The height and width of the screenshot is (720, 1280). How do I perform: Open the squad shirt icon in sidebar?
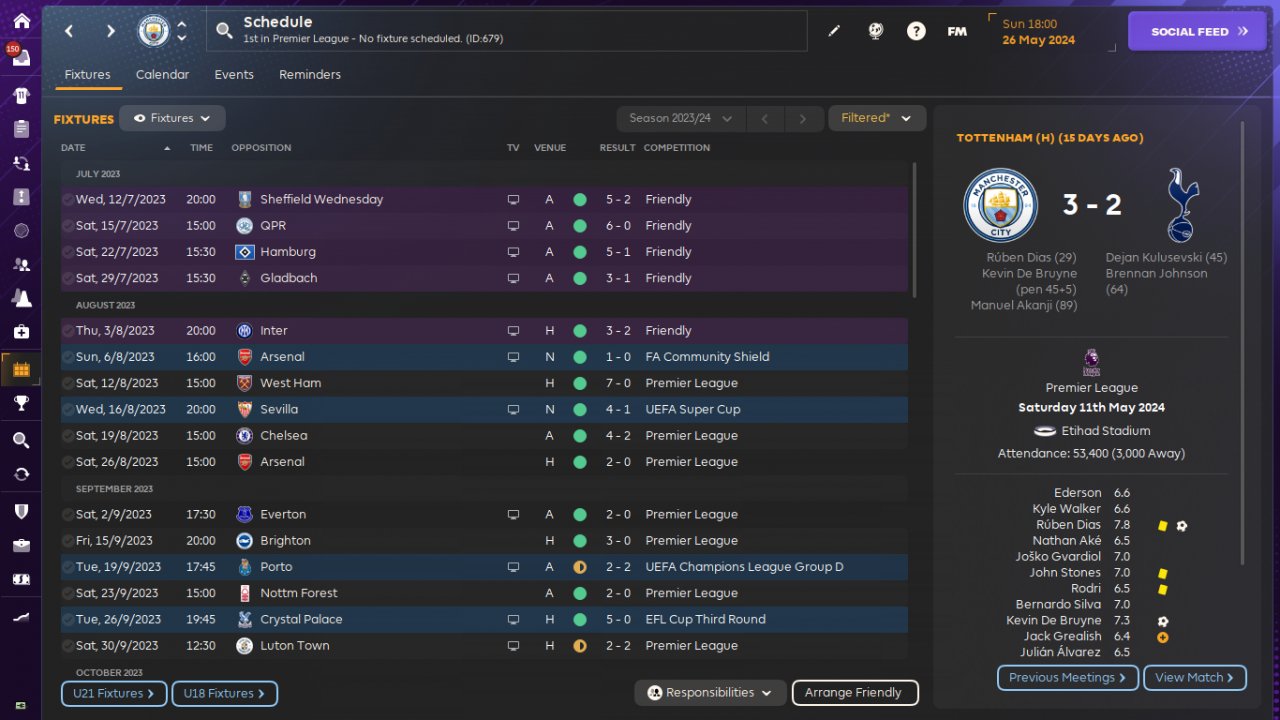pyautogui.click(x=21, y=96)
